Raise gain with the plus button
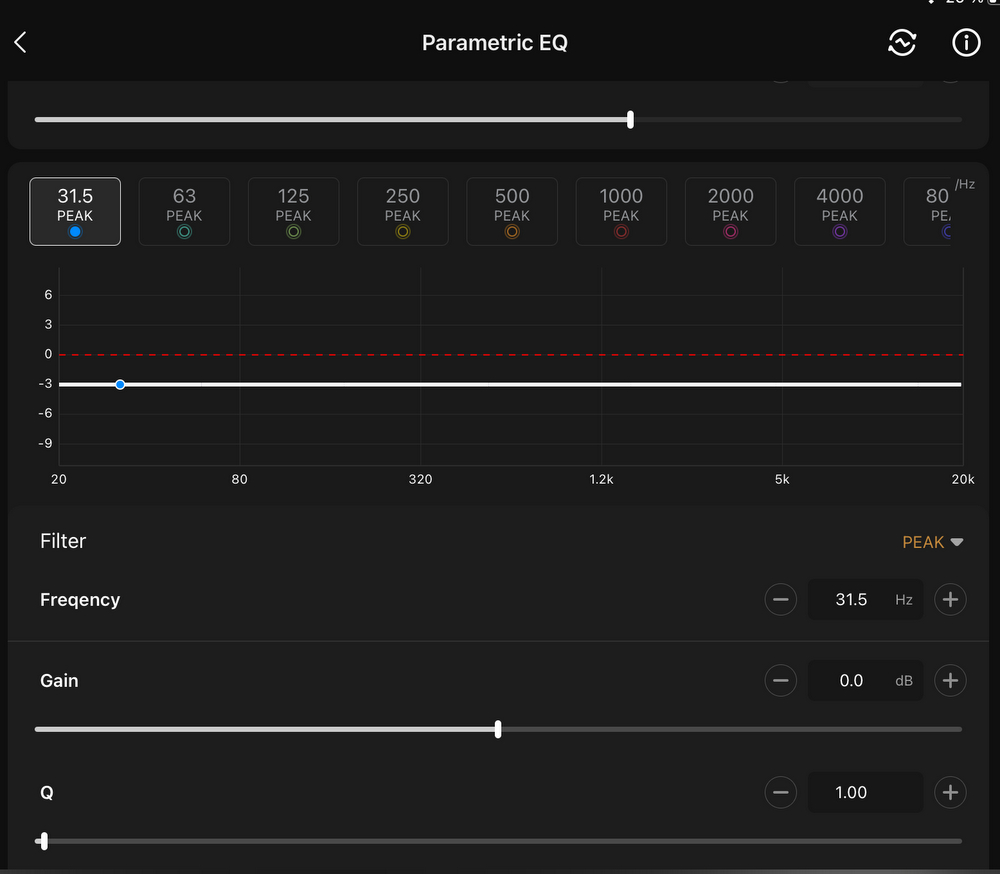The image size is (1000, 874). pyautogui.click(x=950, y=681)
